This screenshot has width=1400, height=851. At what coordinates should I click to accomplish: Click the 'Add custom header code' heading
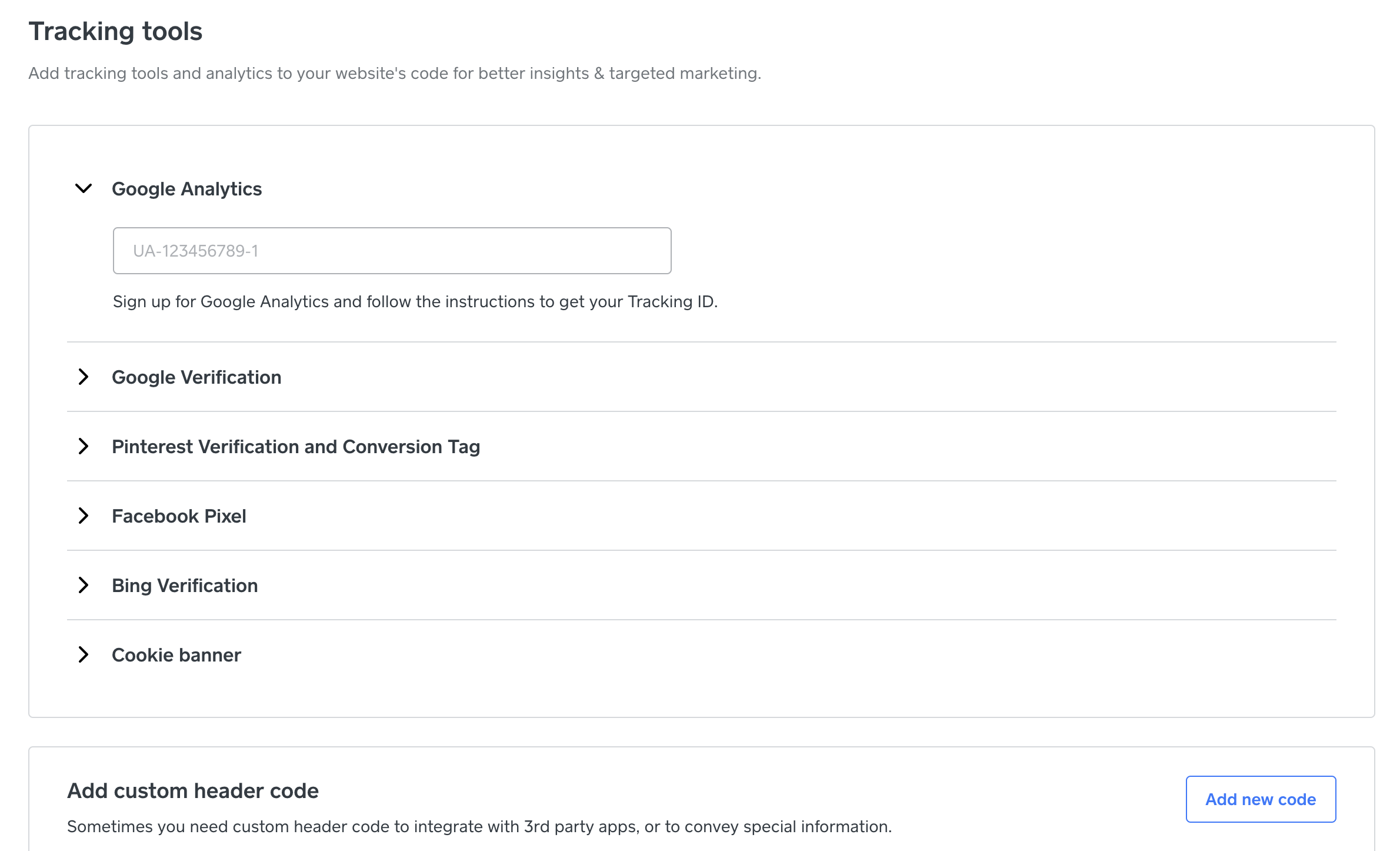193,791
